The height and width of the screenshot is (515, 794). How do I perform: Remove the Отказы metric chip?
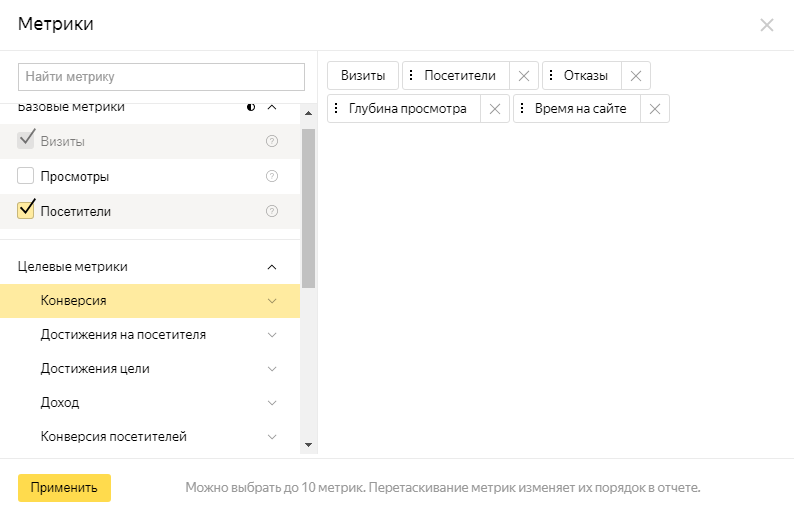click(636, 76)
